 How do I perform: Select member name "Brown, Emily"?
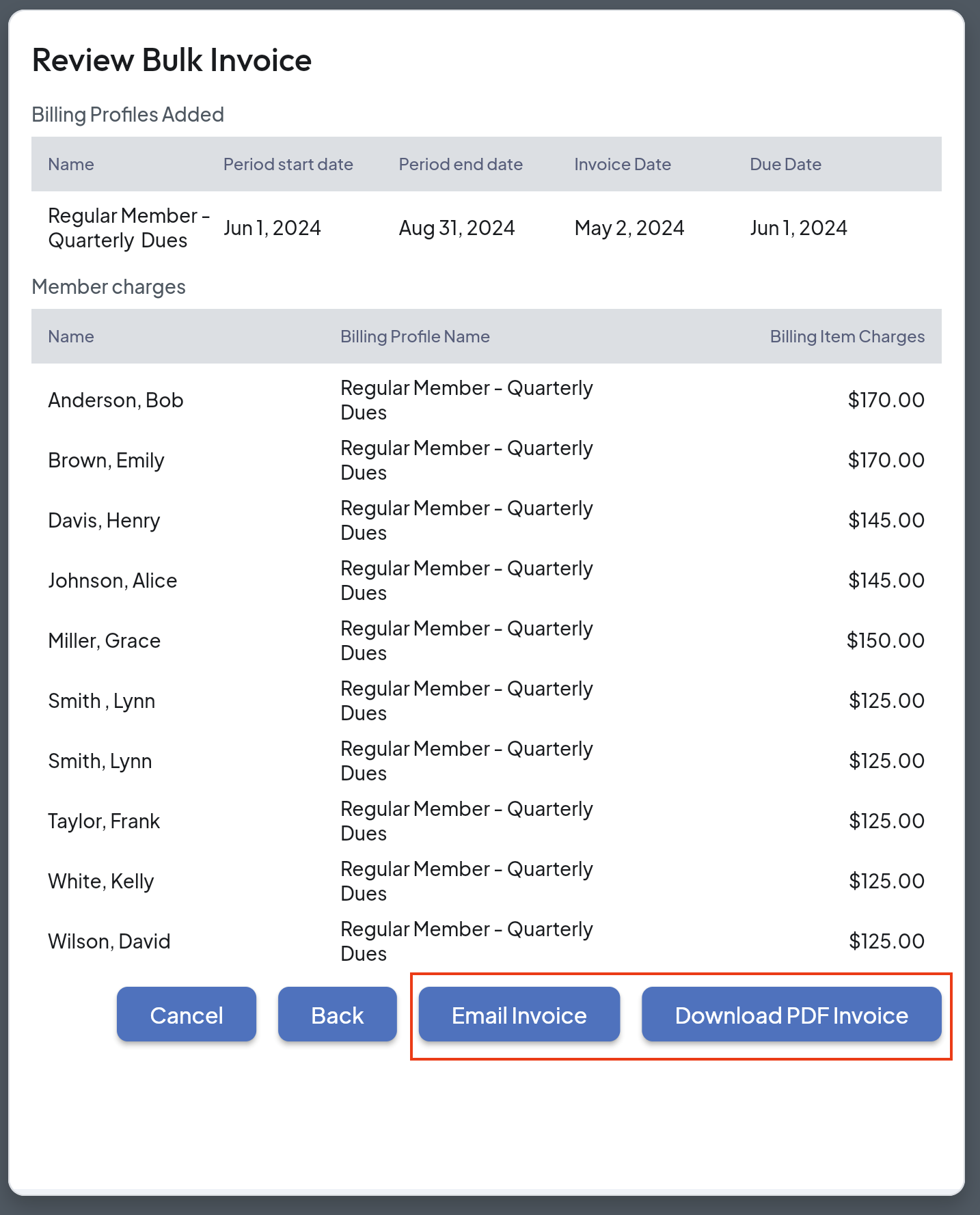tap(106, 460)
